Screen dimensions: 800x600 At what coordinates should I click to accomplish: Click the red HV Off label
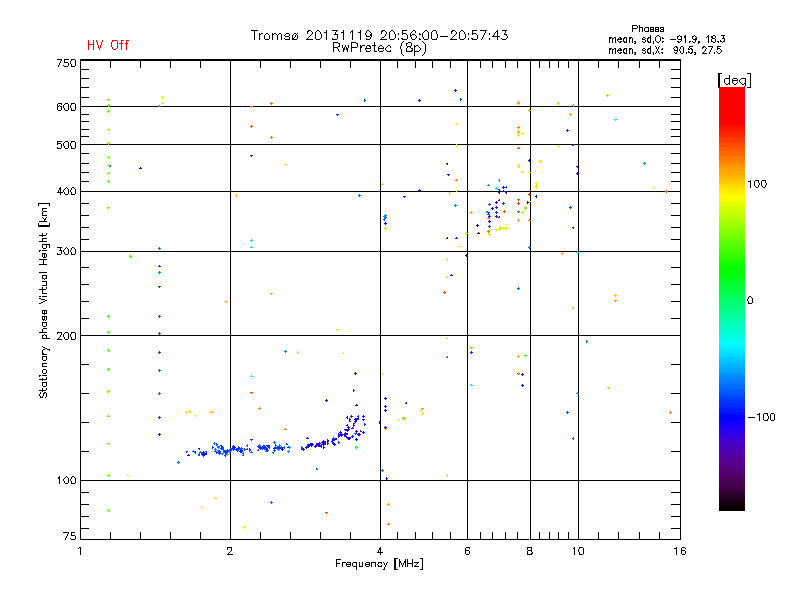pos(108,45)
